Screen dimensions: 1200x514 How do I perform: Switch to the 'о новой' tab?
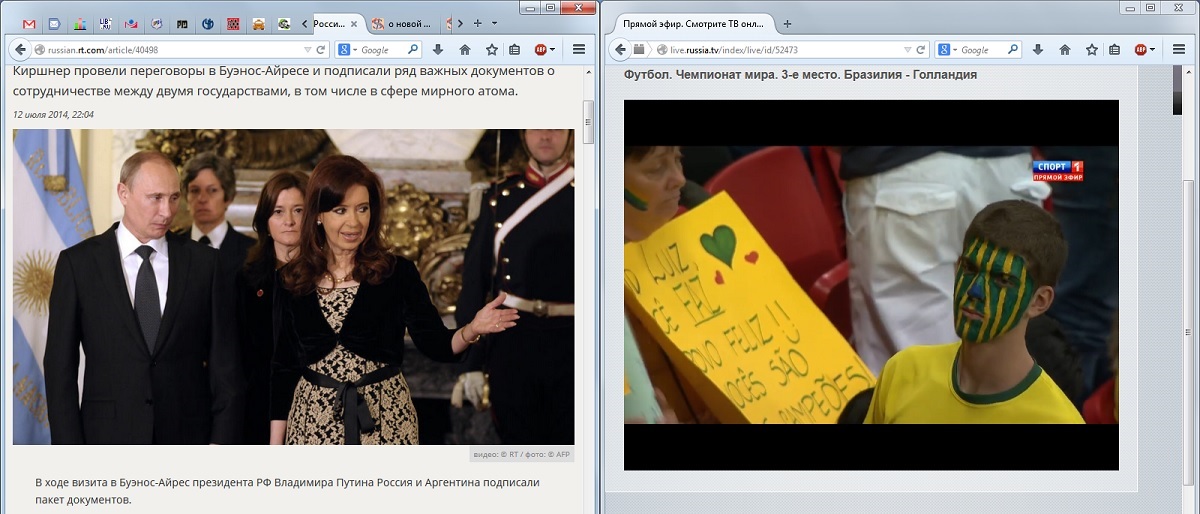tap(405, 23)
